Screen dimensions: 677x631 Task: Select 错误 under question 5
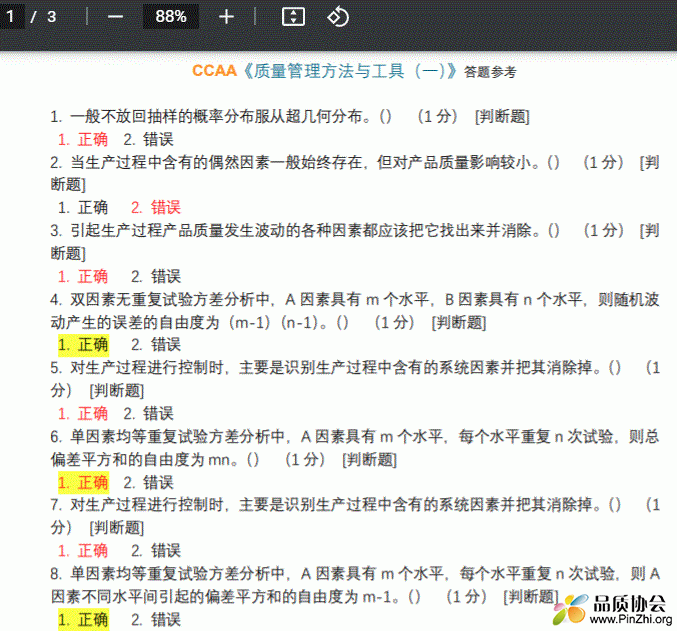(149, 414)
